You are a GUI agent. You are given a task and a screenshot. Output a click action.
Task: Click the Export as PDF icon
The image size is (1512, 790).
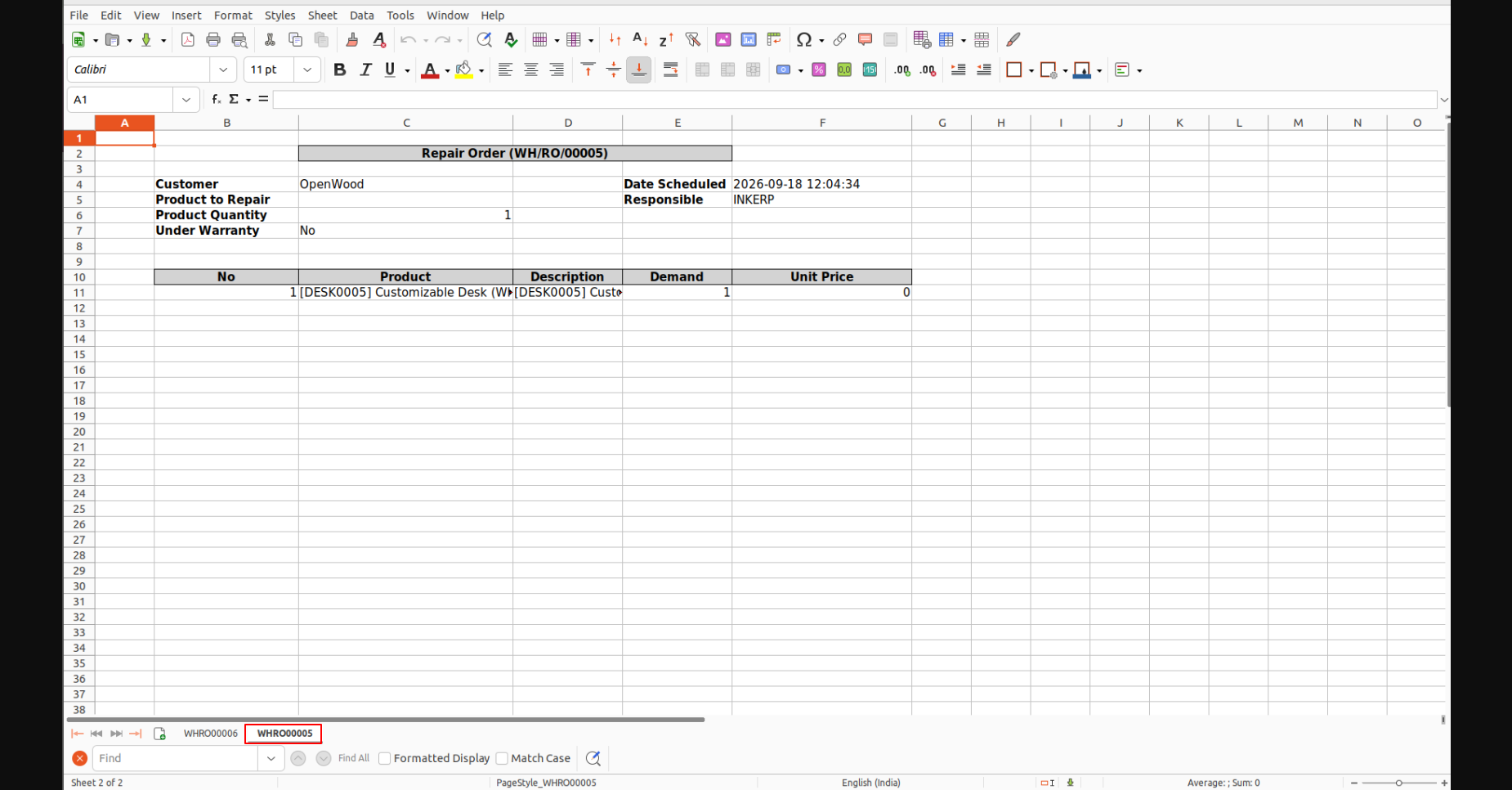pos(187,39)
